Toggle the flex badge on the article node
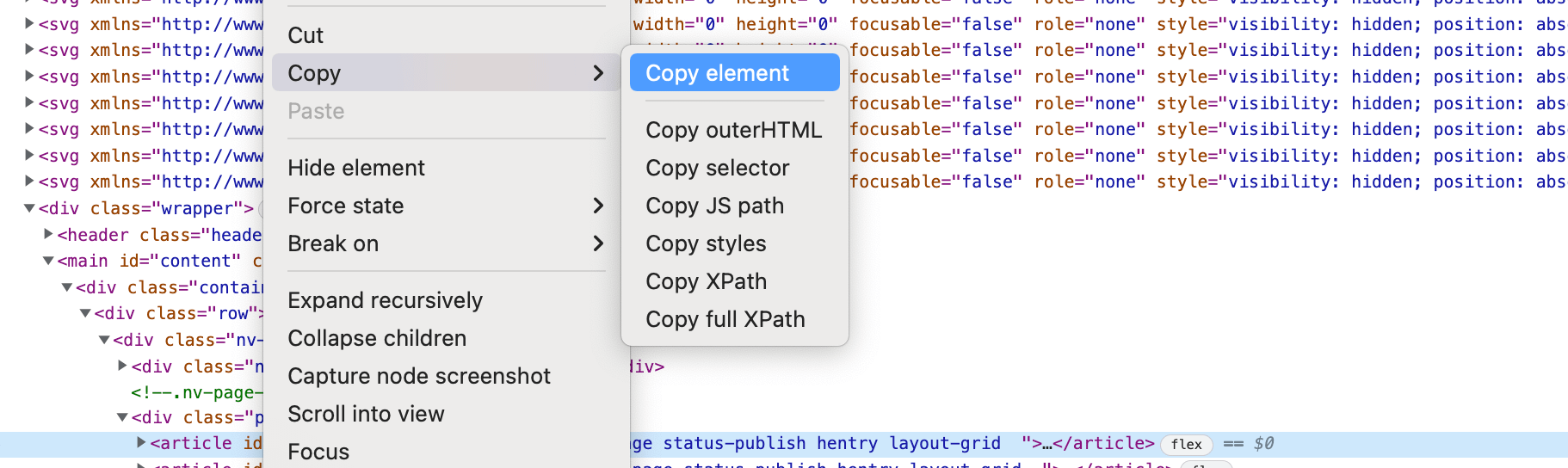The width and height of the screenshot is (1568, 468). [1186, 444]
